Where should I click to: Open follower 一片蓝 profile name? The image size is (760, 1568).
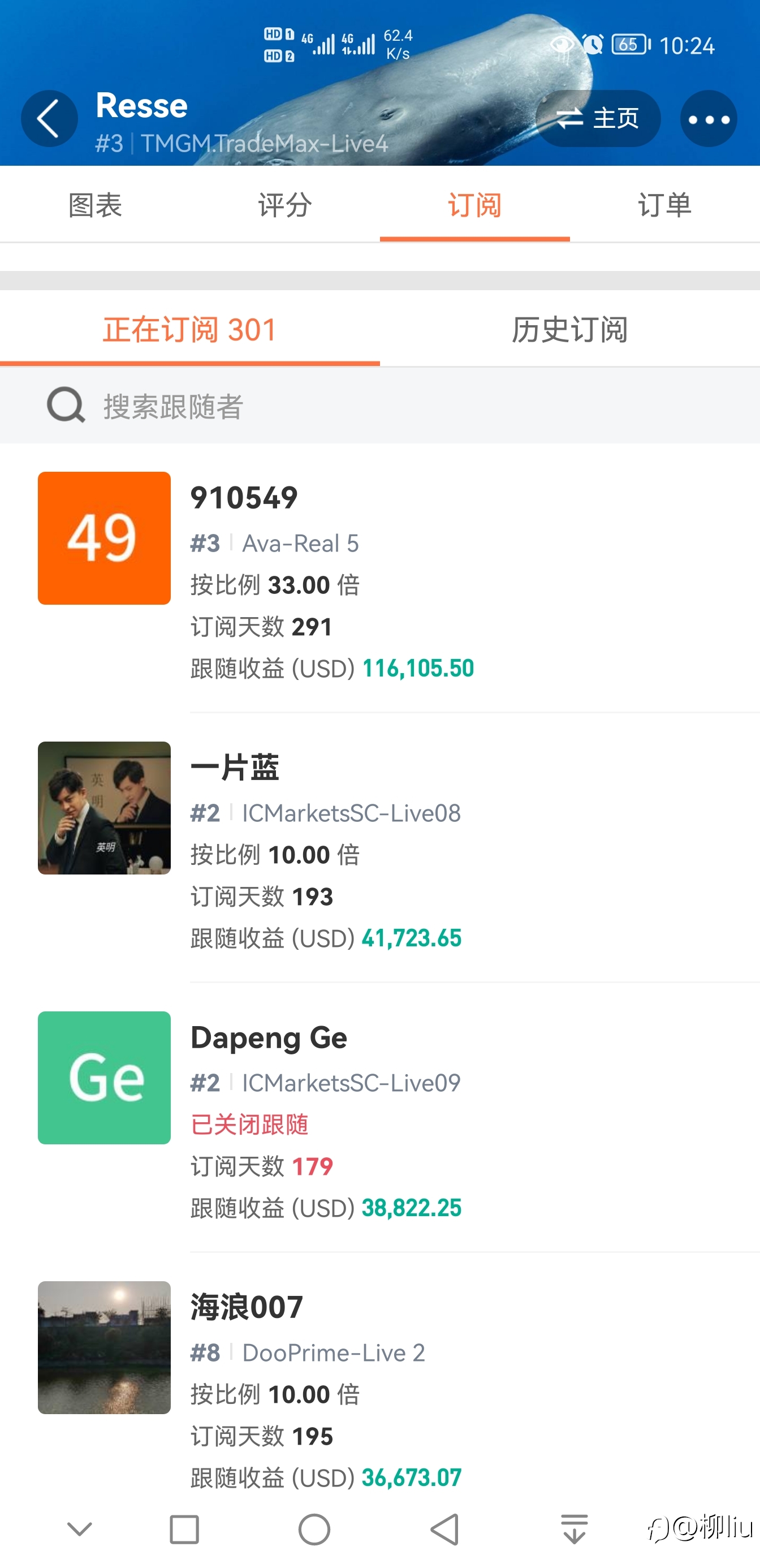click(x=235, y=767)
